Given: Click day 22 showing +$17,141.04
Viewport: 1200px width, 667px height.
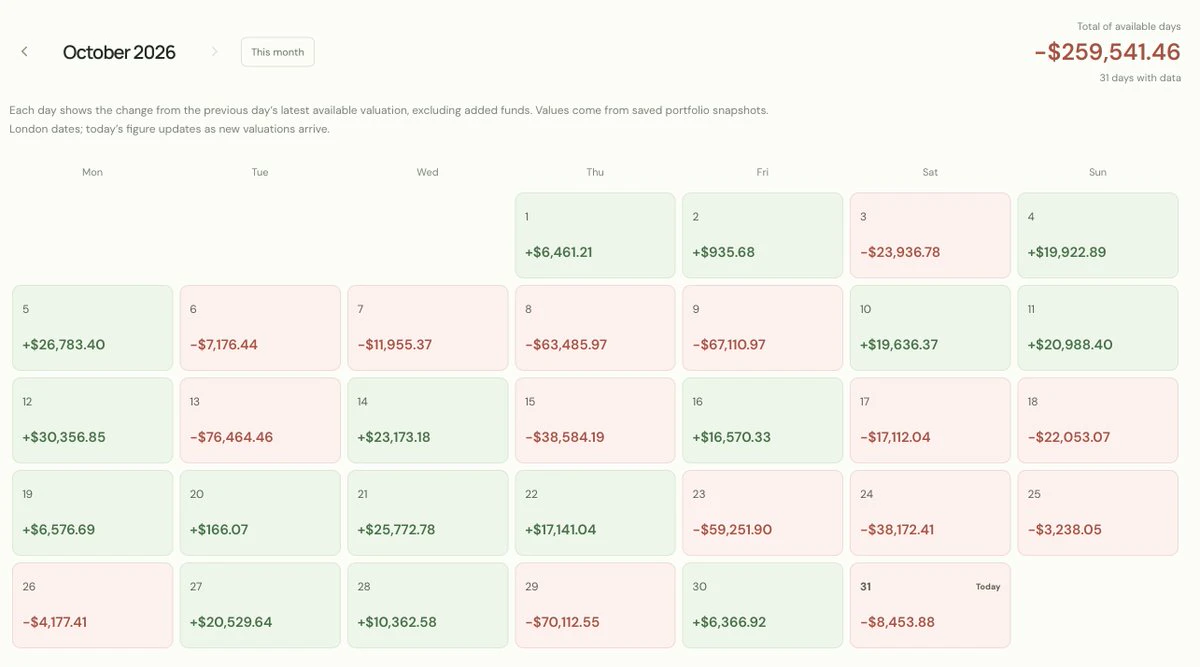Looking at the screenshot, I should (x=595, y=513).
